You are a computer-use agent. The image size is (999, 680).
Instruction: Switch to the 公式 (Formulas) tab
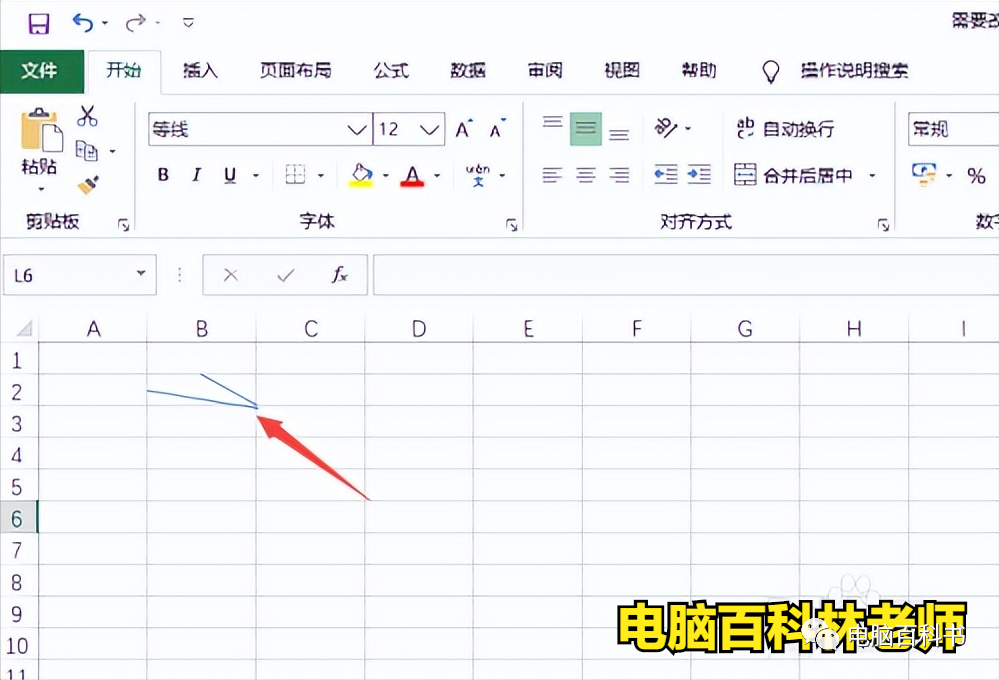(x=391, y=70)
